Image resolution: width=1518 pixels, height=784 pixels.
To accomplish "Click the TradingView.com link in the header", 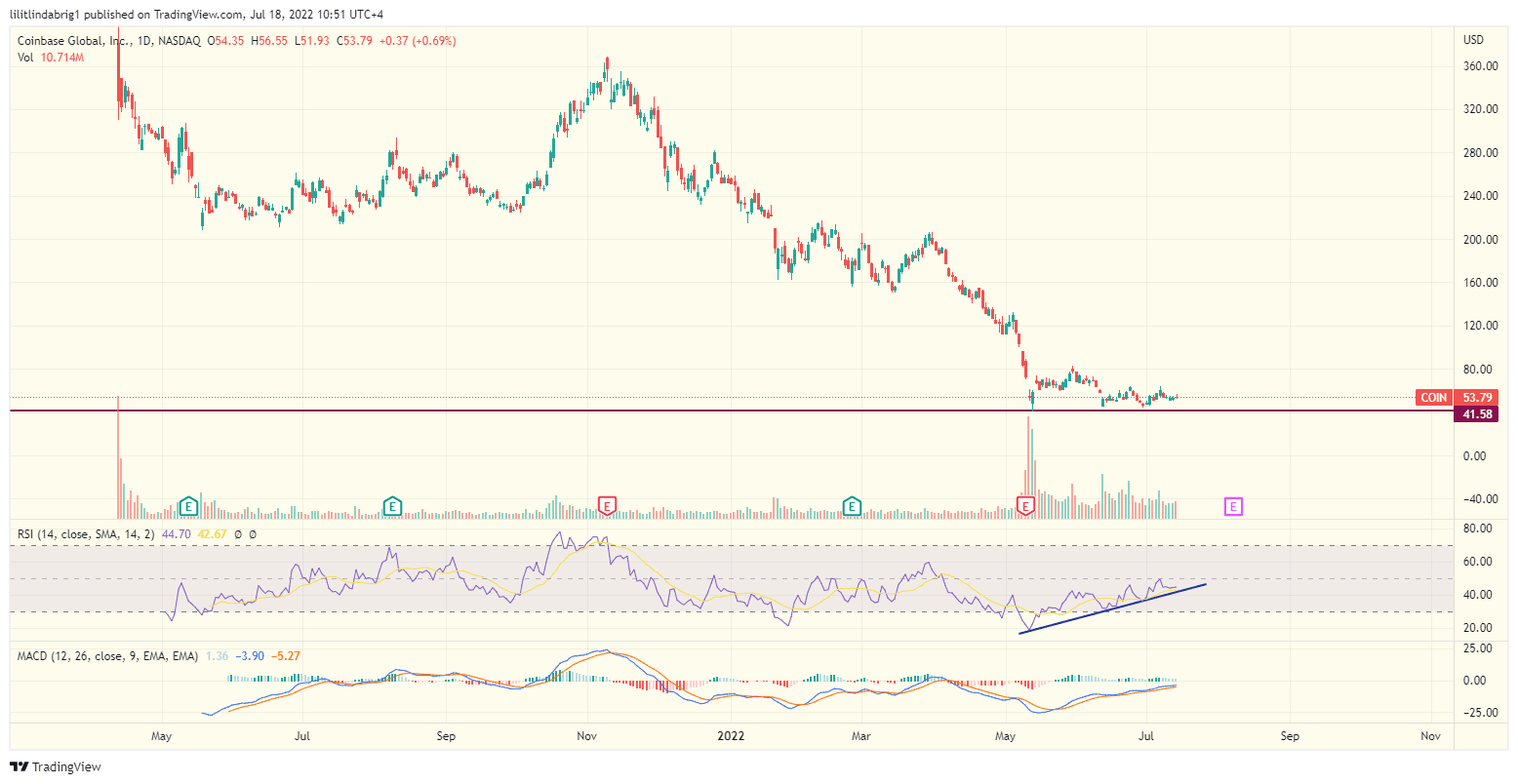I will coord(193,14).
